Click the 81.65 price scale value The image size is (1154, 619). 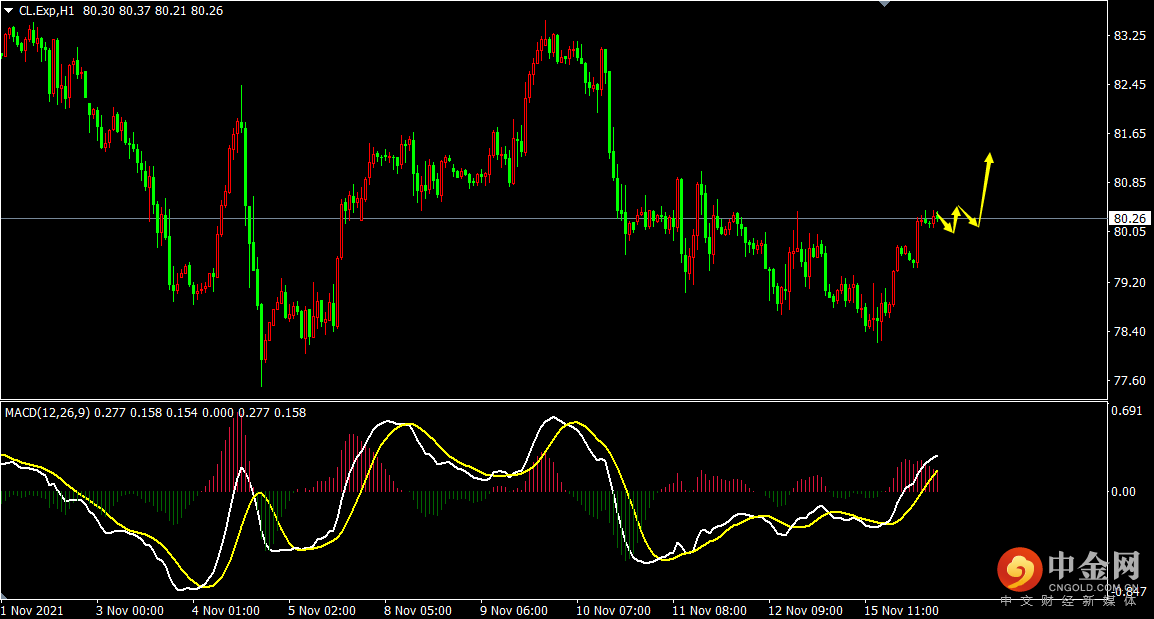click(x=1129, y=134)
